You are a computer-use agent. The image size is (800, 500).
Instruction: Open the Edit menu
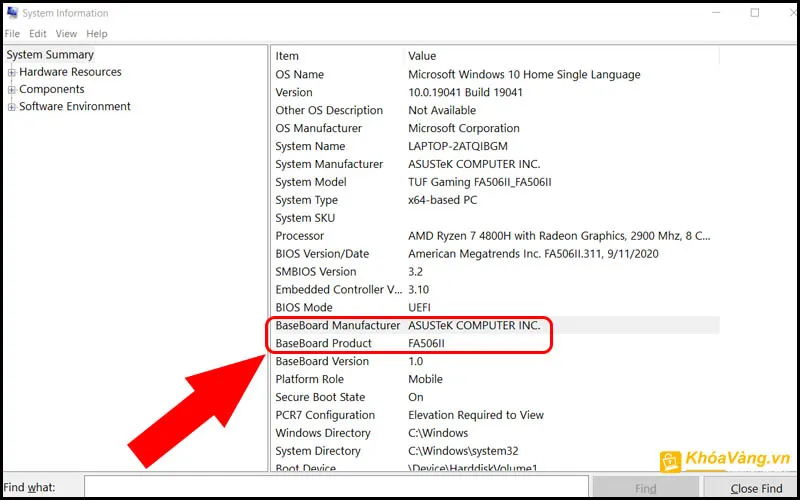coord(38,34)
